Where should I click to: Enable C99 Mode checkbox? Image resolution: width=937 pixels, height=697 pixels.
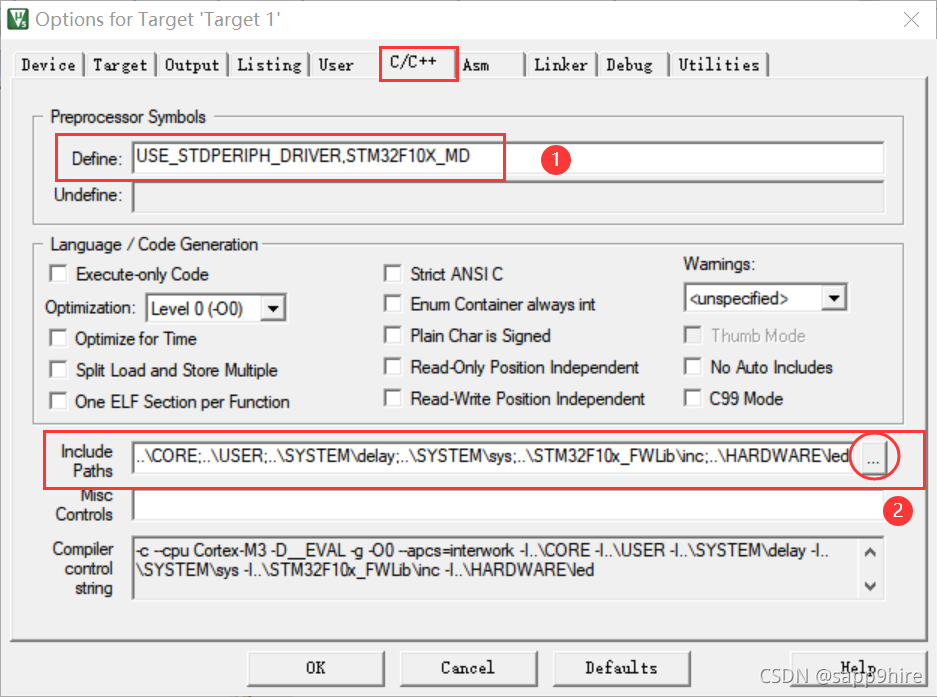point(693,398)
